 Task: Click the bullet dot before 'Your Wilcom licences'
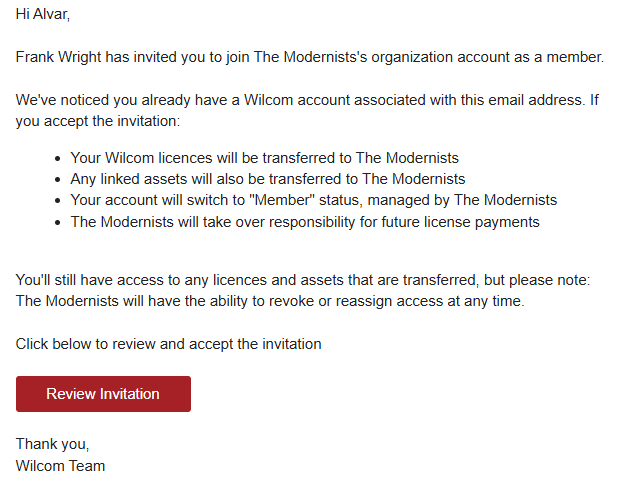click(58, 159)
